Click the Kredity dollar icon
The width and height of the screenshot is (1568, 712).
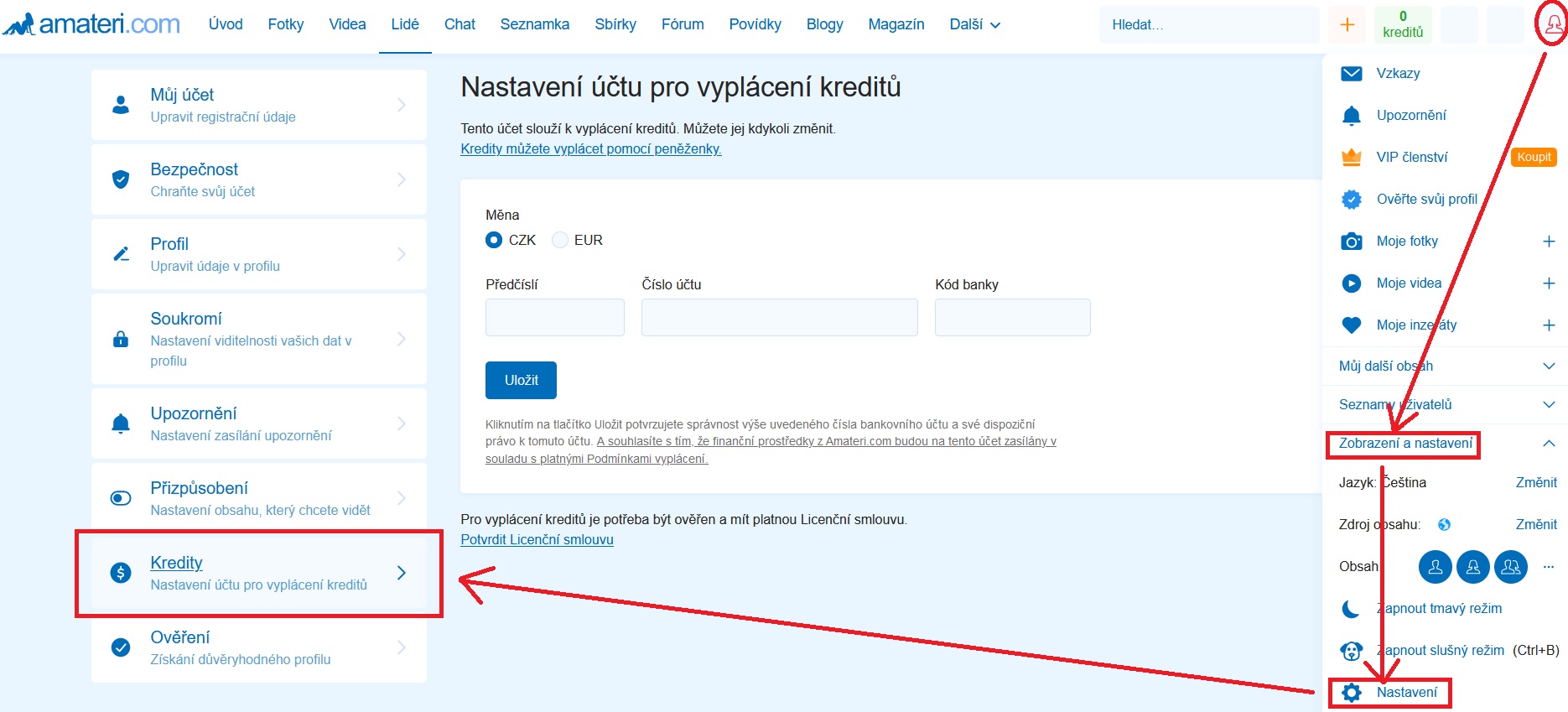point(121,573)
